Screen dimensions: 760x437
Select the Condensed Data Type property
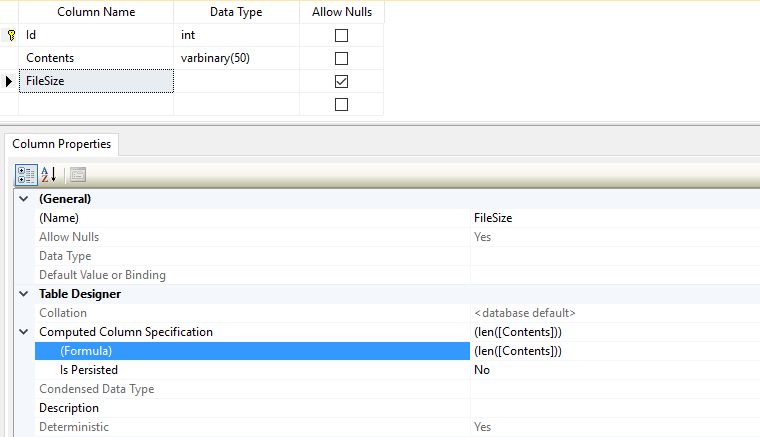click(x=397, y=389)
